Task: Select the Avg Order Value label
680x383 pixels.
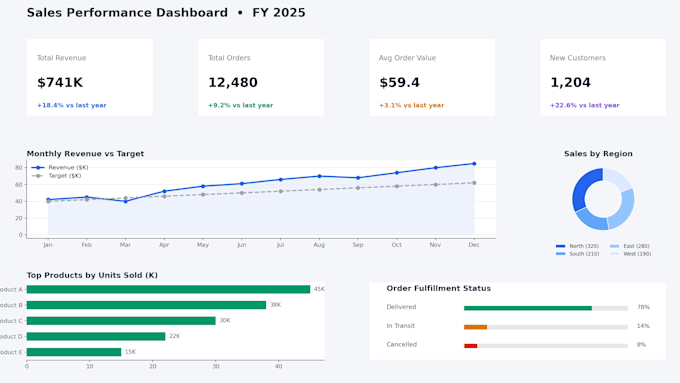Action: (407, 58)
